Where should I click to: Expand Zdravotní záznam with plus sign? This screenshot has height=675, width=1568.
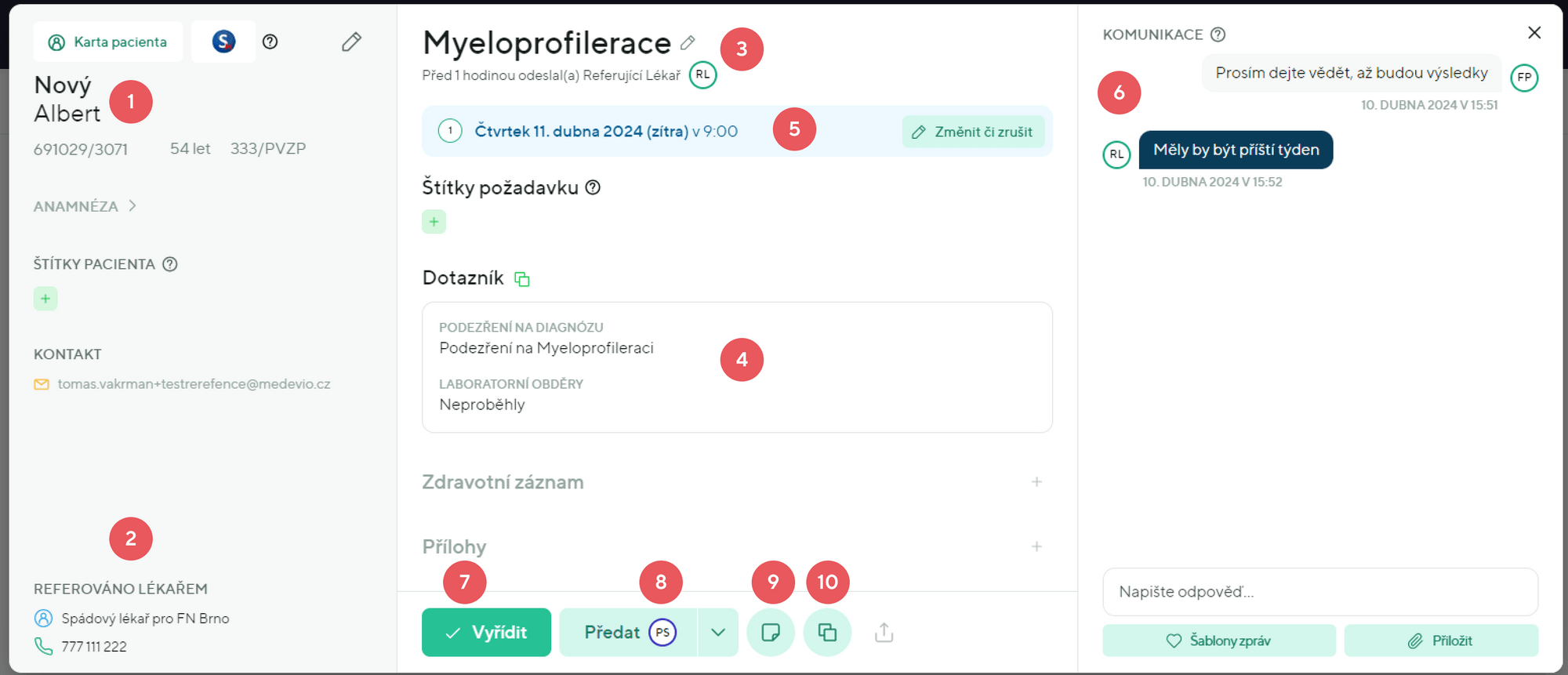click(1036, 482)
